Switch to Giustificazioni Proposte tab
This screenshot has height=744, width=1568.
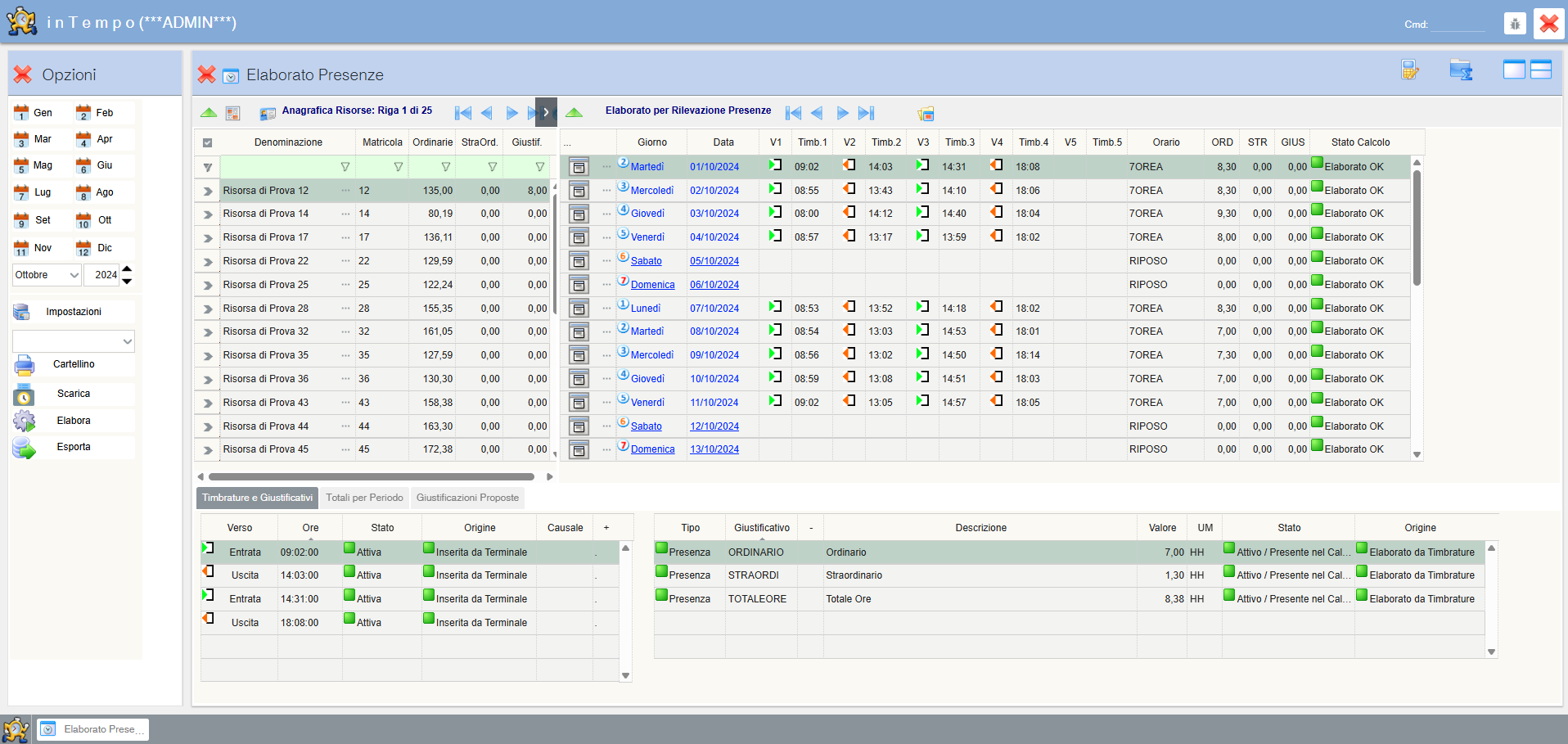pyautogui.click(x=467, y=498)
